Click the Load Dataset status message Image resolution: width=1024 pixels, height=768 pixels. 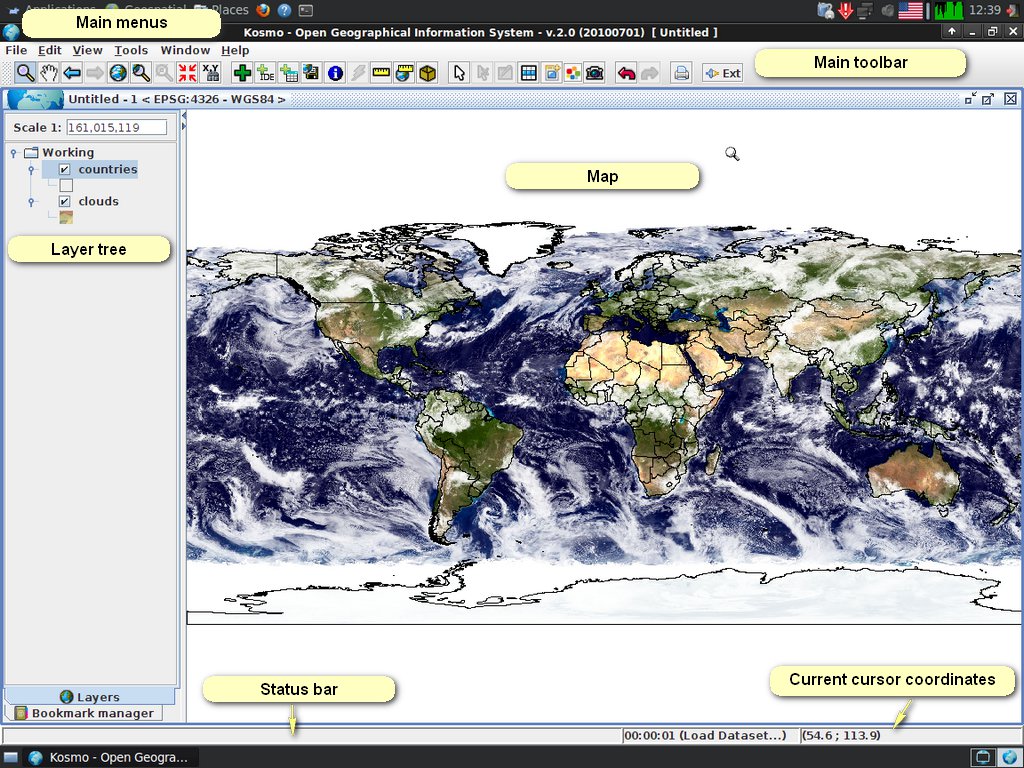[705, 735]
